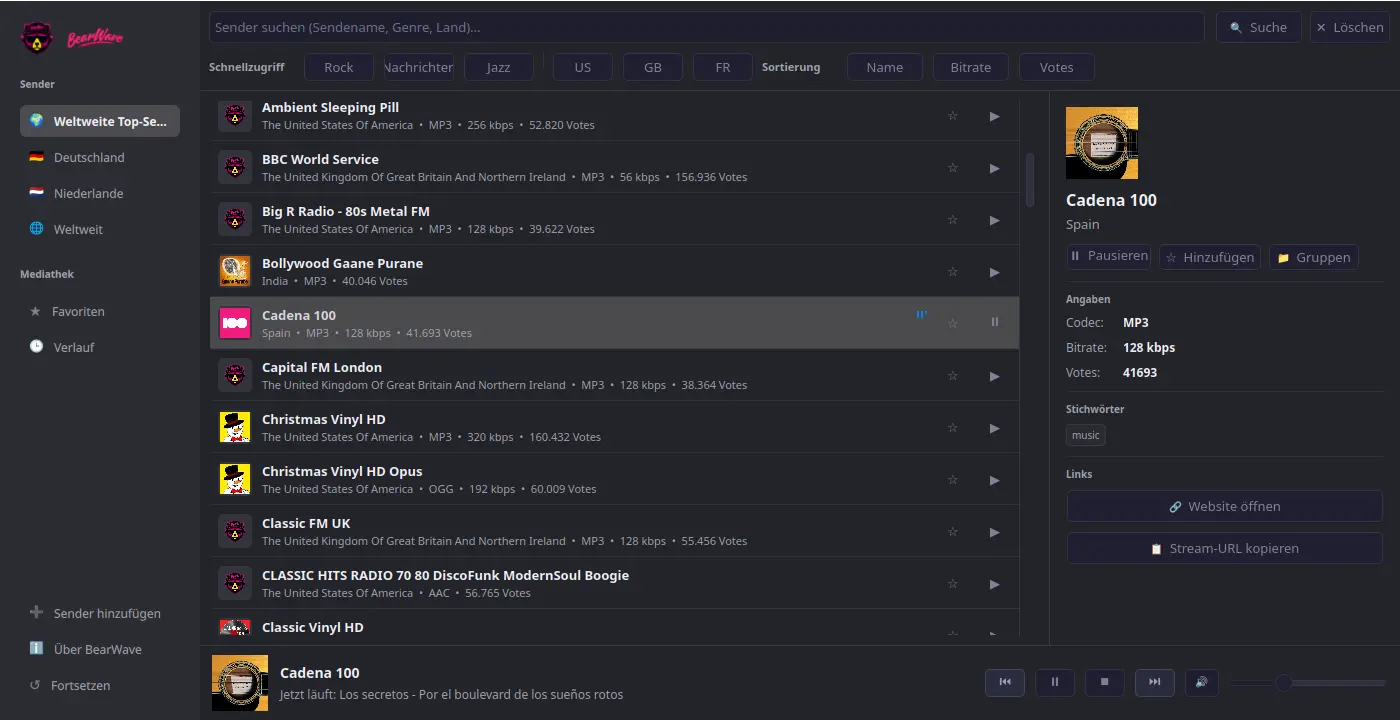The height and width of the screenshot is (720, 1400).
Task: Stop playback in the player bar
Action: click(1105, 682)
